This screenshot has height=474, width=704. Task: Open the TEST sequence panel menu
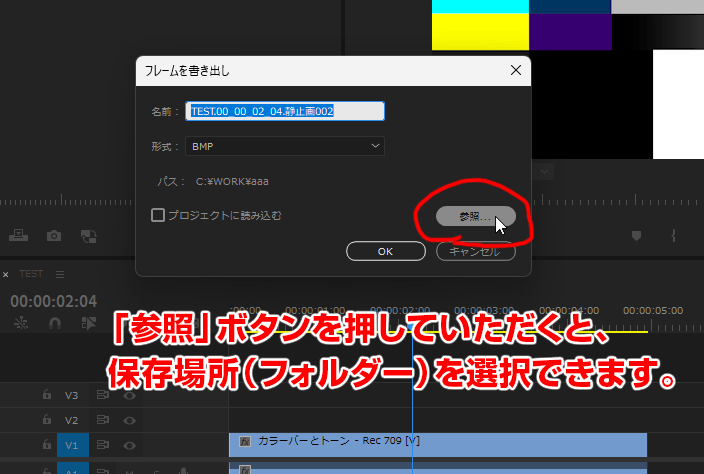pos(60,274)
